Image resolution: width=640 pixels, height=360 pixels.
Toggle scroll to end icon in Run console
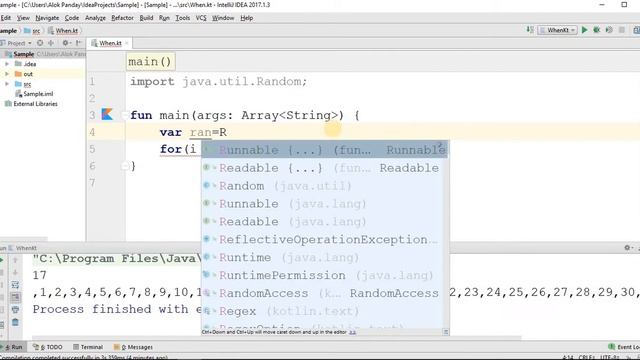click(x=15, y=297)
